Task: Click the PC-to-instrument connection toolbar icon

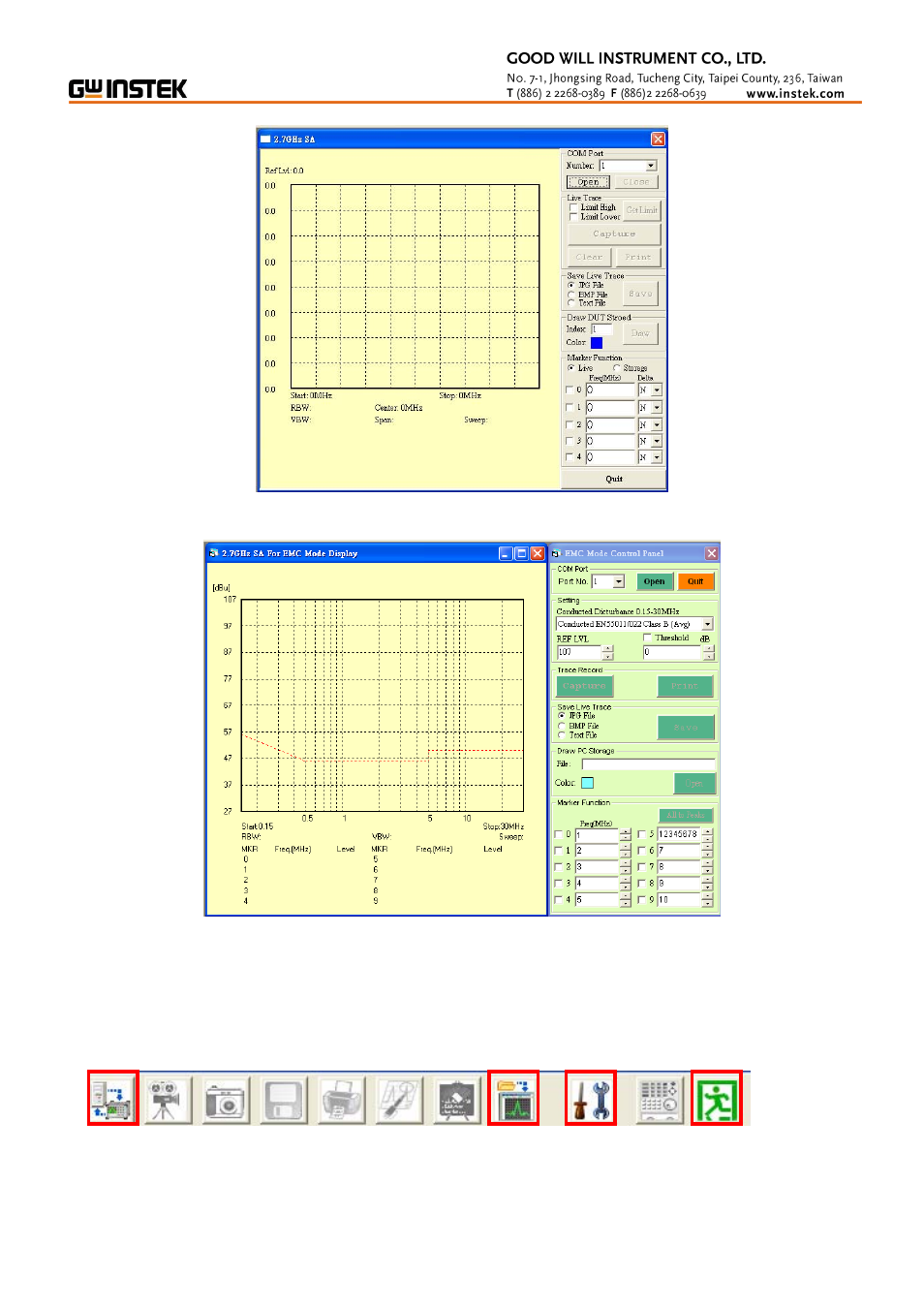Action: coord(112,1098)
